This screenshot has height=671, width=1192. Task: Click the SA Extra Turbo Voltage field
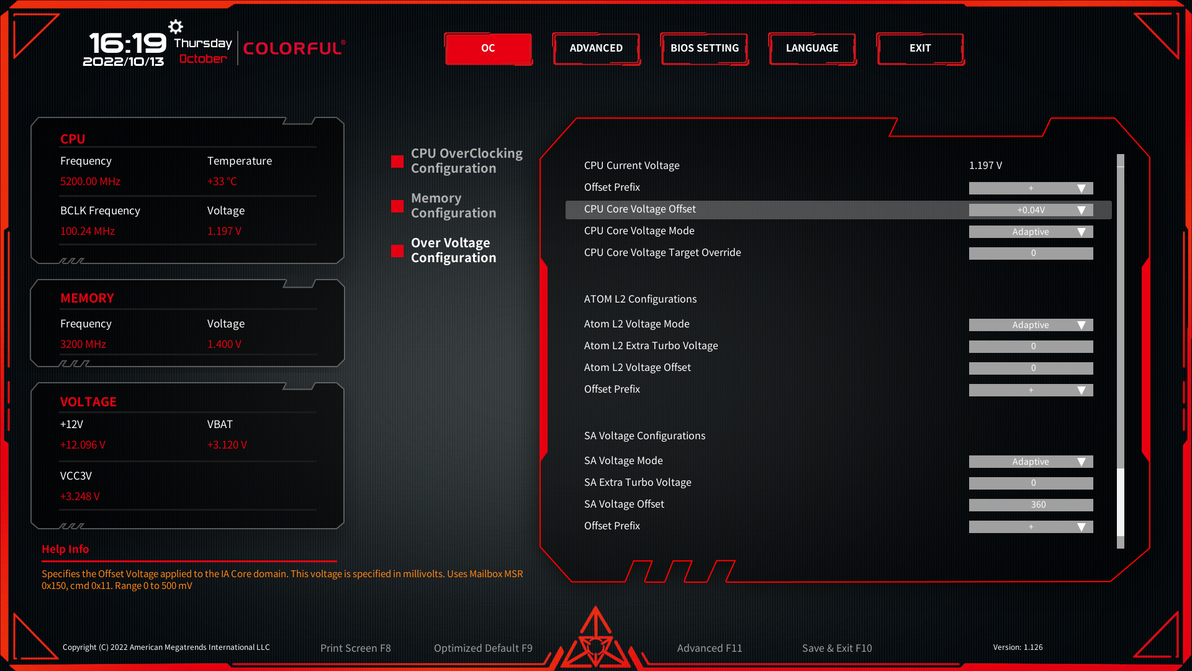[1031, 483]
